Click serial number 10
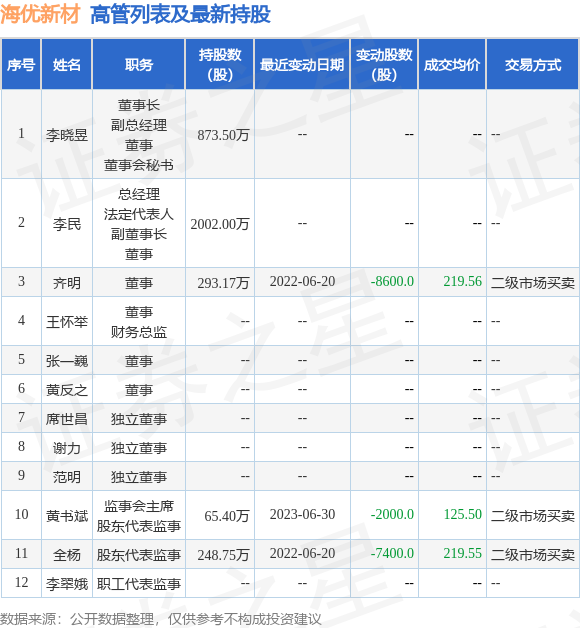 [21, 514]
